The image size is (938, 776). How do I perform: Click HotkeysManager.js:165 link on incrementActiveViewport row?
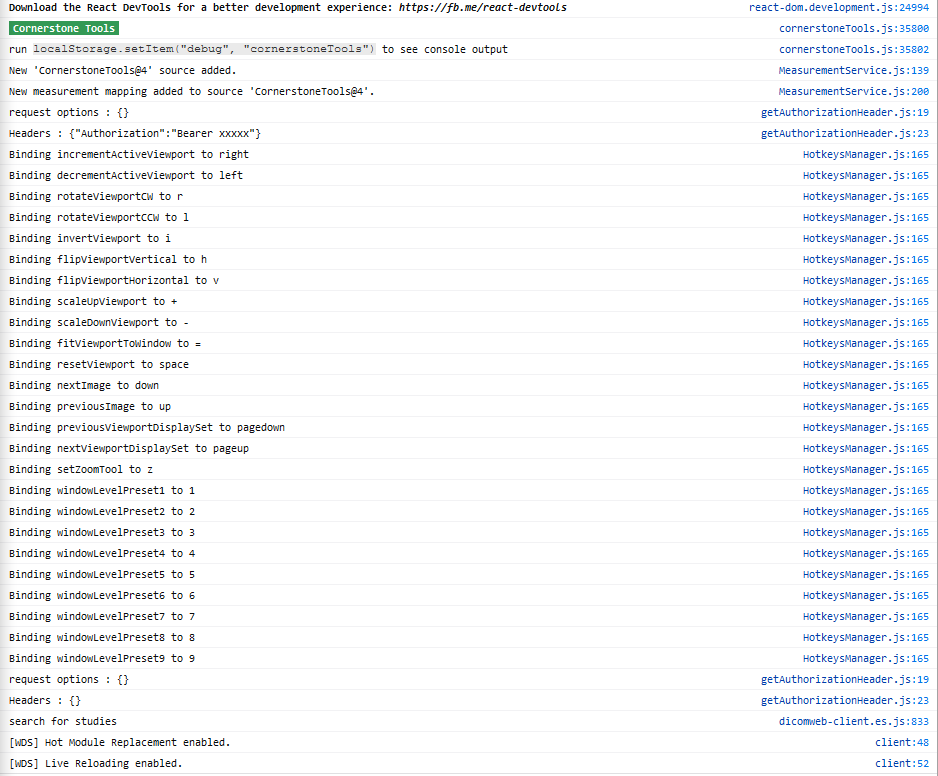click(x=866, y=154)
